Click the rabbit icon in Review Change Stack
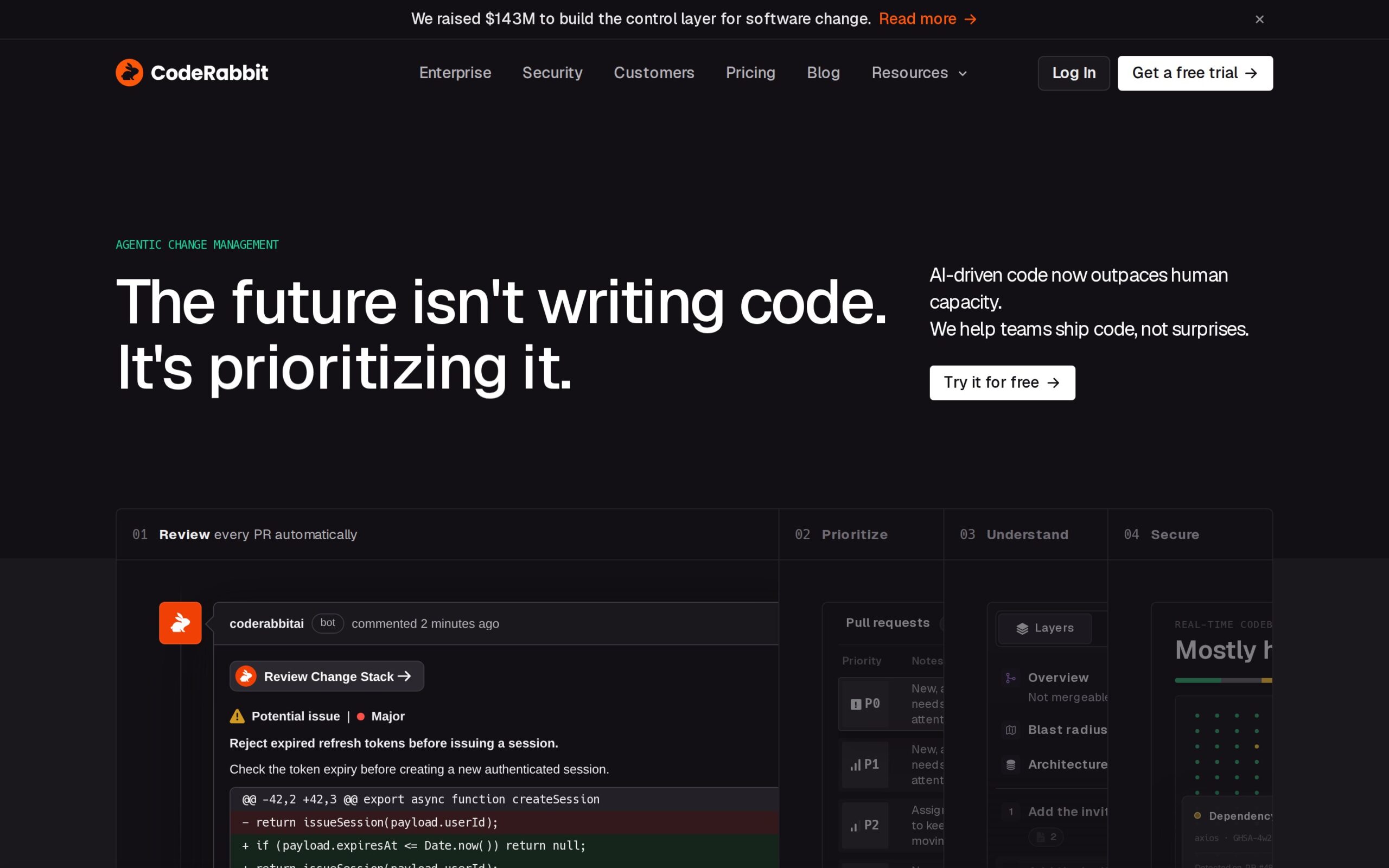This screenshot has width=1389, height=868. (246, 676)
